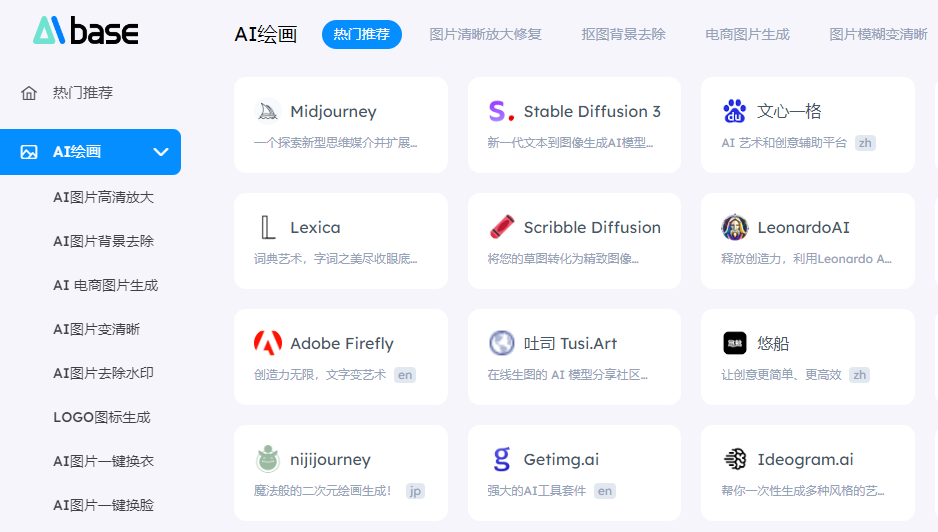938x532 pixels.
Task: Click the en tag on the Getimg.ai card
Action: point(605,491)
